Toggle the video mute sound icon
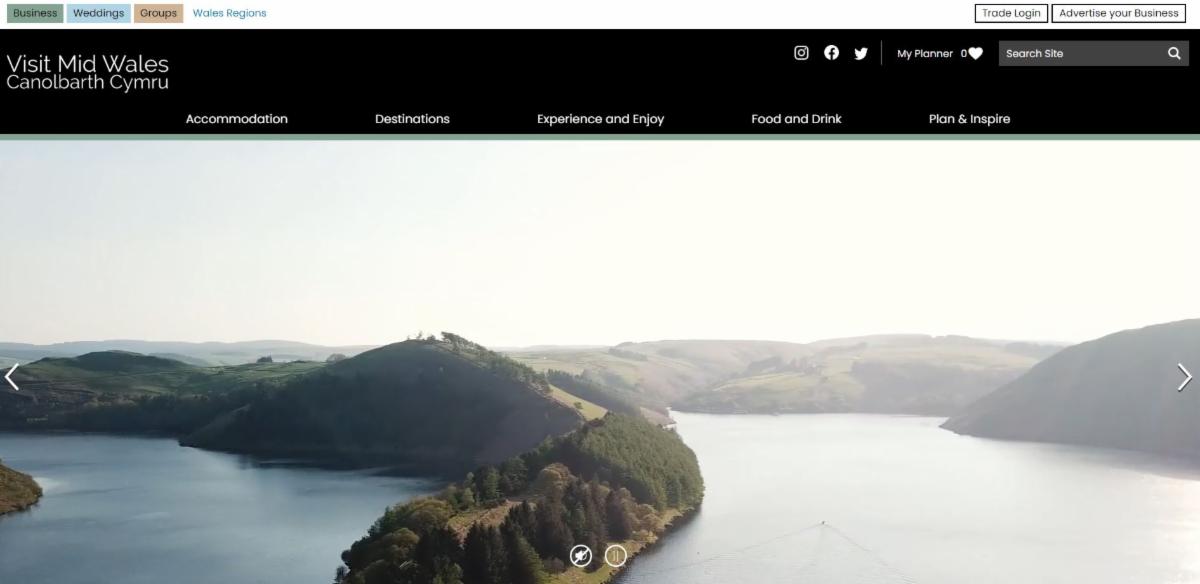1200x584 pixels. 581,556
